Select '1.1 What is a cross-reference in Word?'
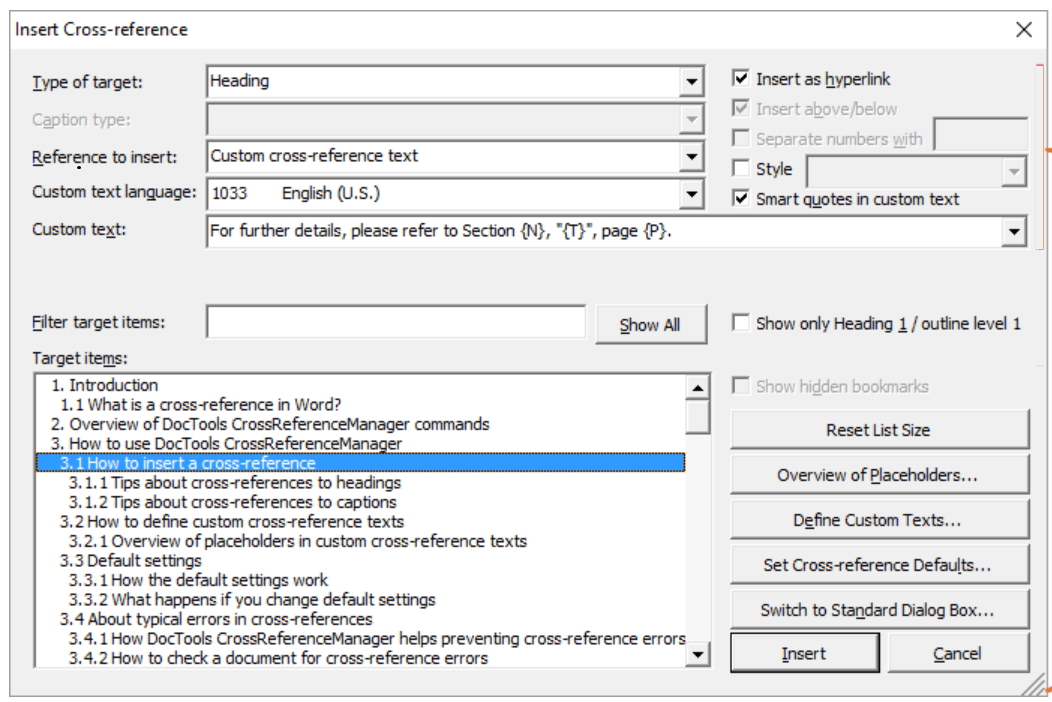 tap(360, 405)
